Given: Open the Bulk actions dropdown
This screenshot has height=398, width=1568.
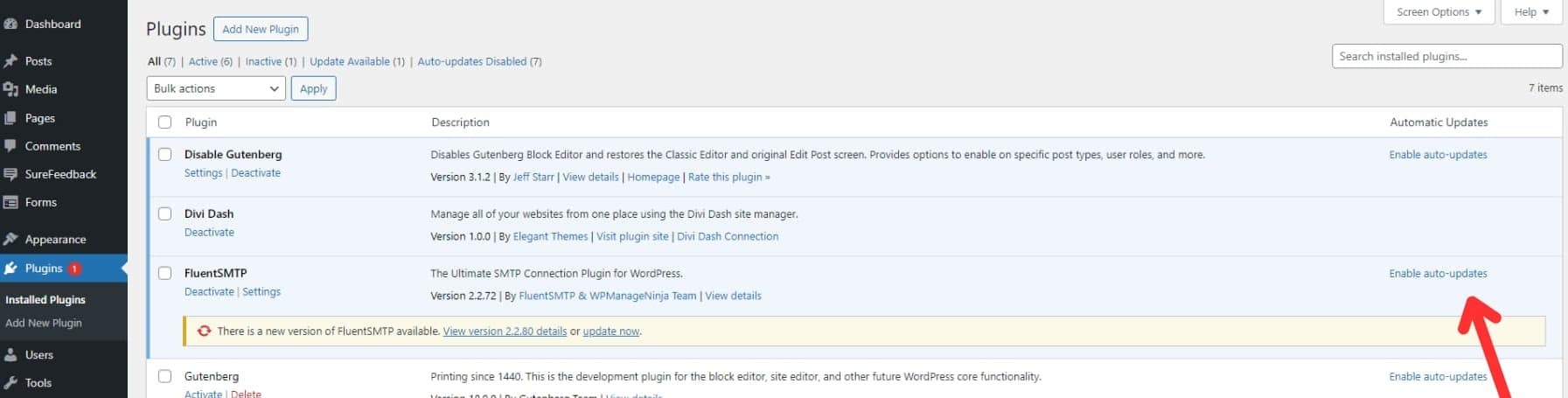Looking at the screenshot, I should point(216,88).
